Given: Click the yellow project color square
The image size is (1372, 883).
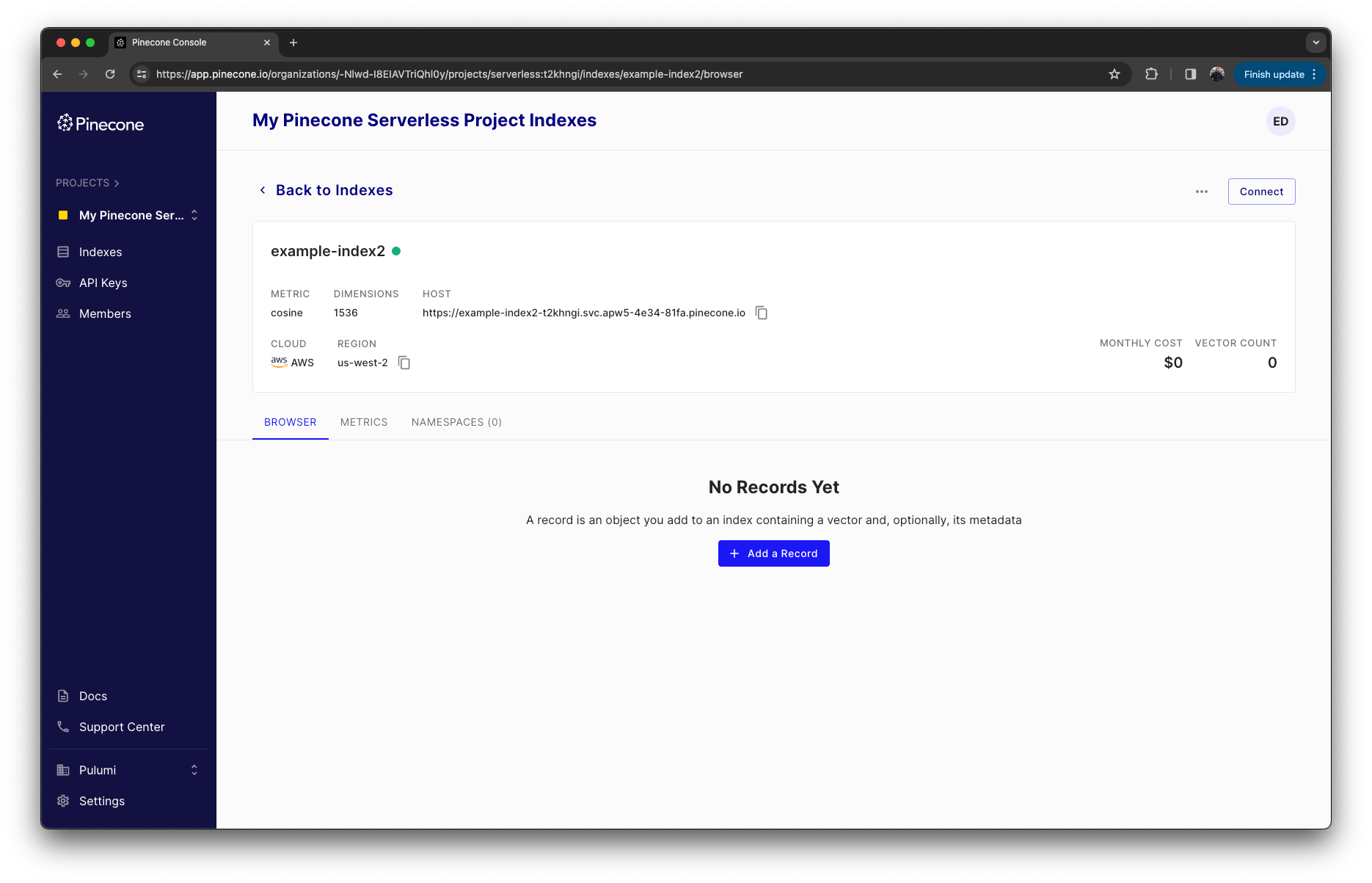Looking at the screenshot, I should (63, 215).
